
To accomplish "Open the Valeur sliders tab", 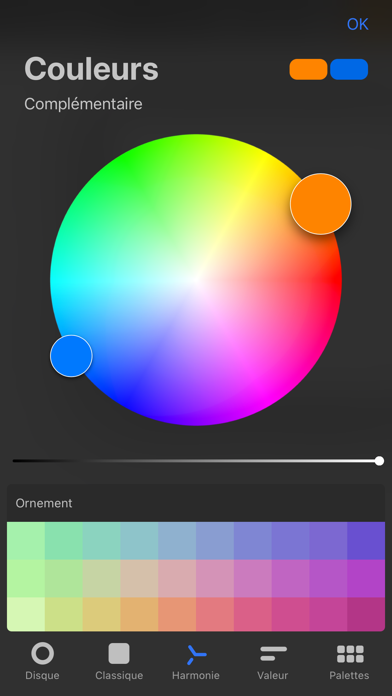I will (x=273, y=661).
